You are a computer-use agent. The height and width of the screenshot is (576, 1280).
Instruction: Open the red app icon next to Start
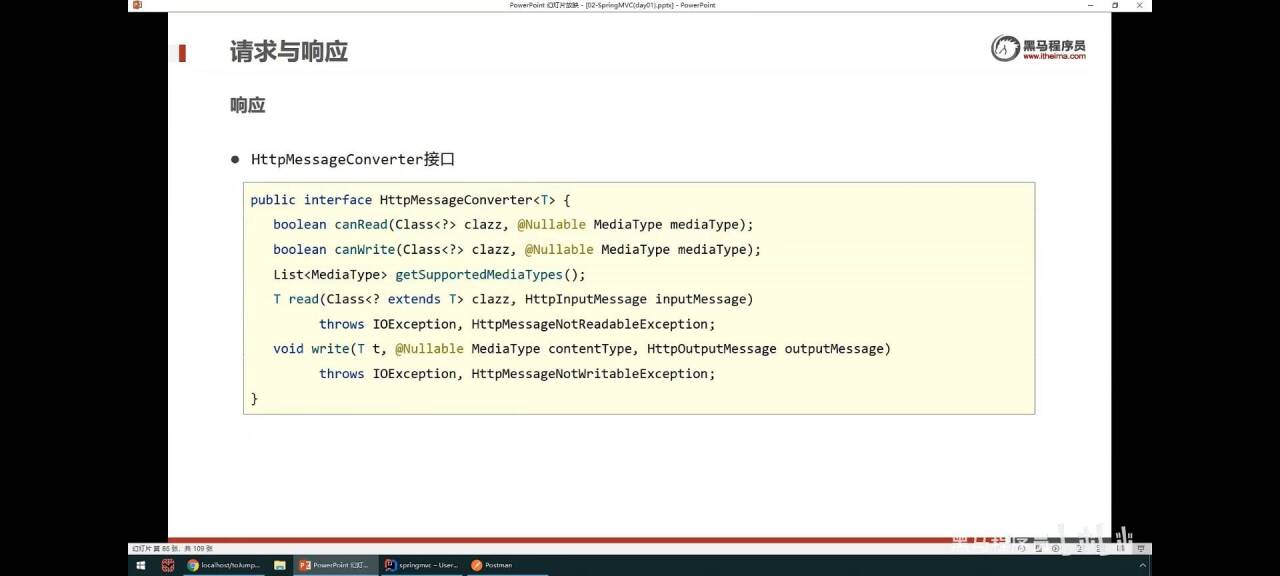click(168, 565)
